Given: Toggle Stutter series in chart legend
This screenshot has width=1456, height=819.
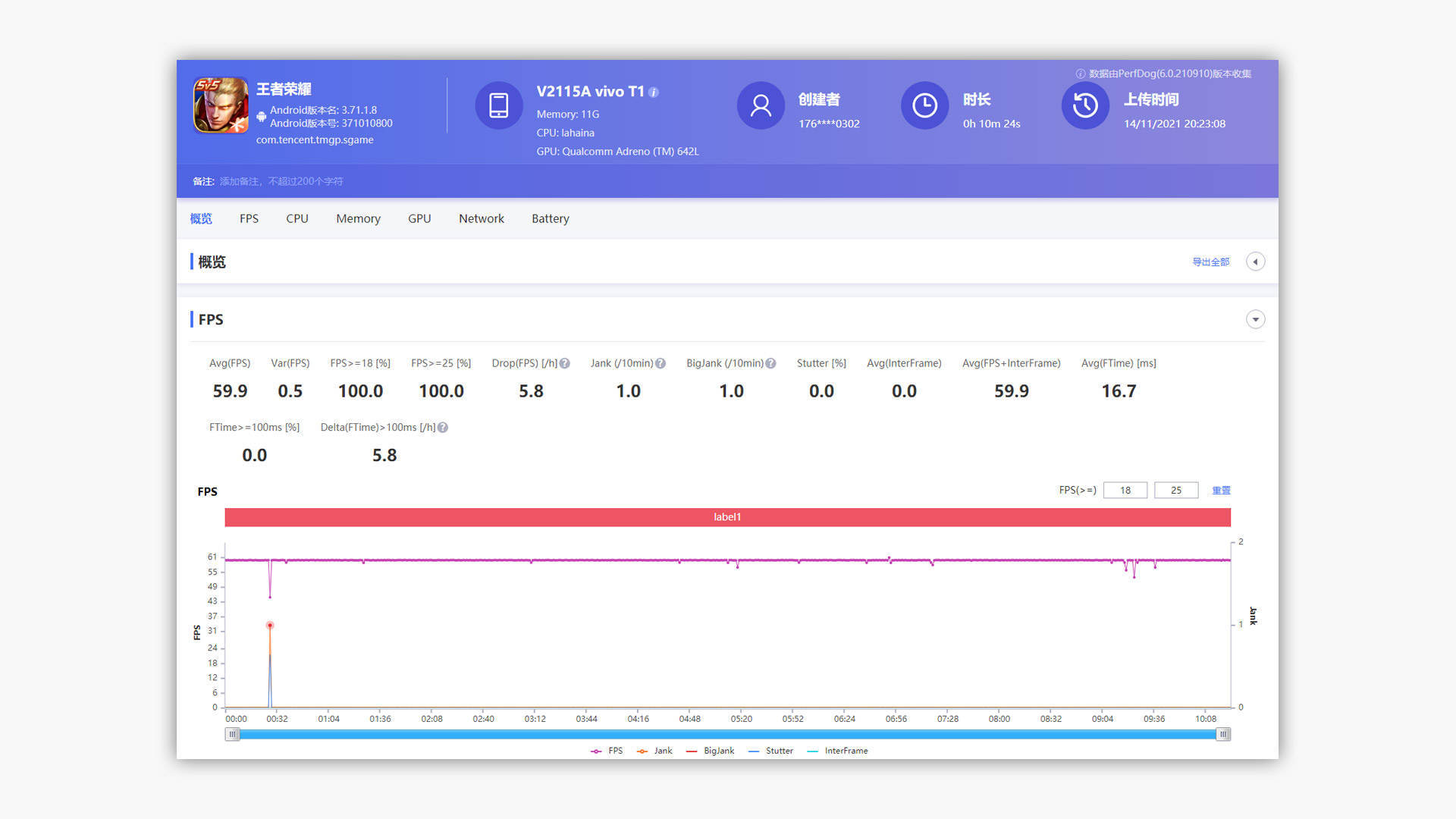Looking at the screenshot, I should 770,751.
